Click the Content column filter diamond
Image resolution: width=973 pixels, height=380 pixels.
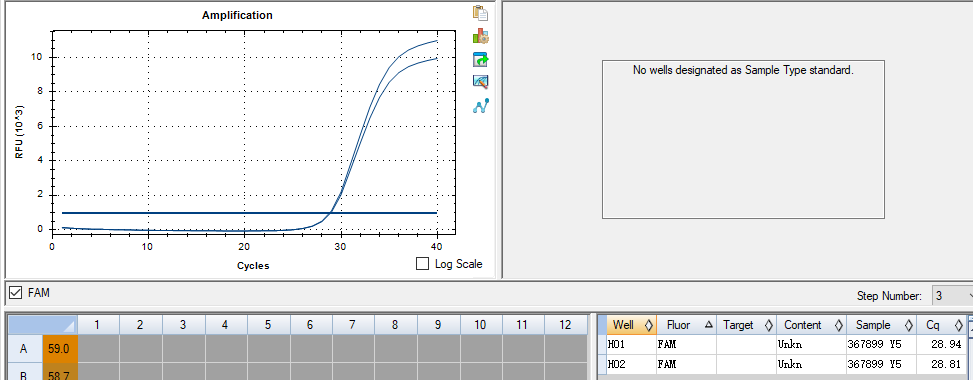click(838, 325)
